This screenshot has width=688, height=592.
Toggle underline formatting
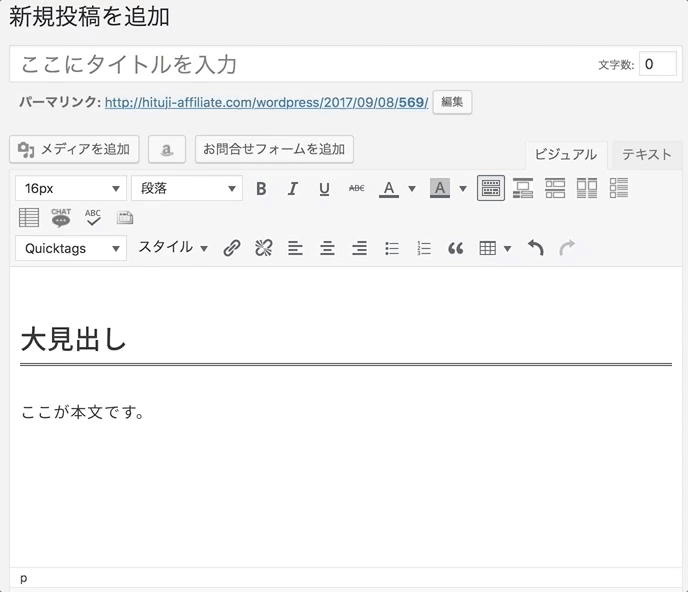click(324, 189)
